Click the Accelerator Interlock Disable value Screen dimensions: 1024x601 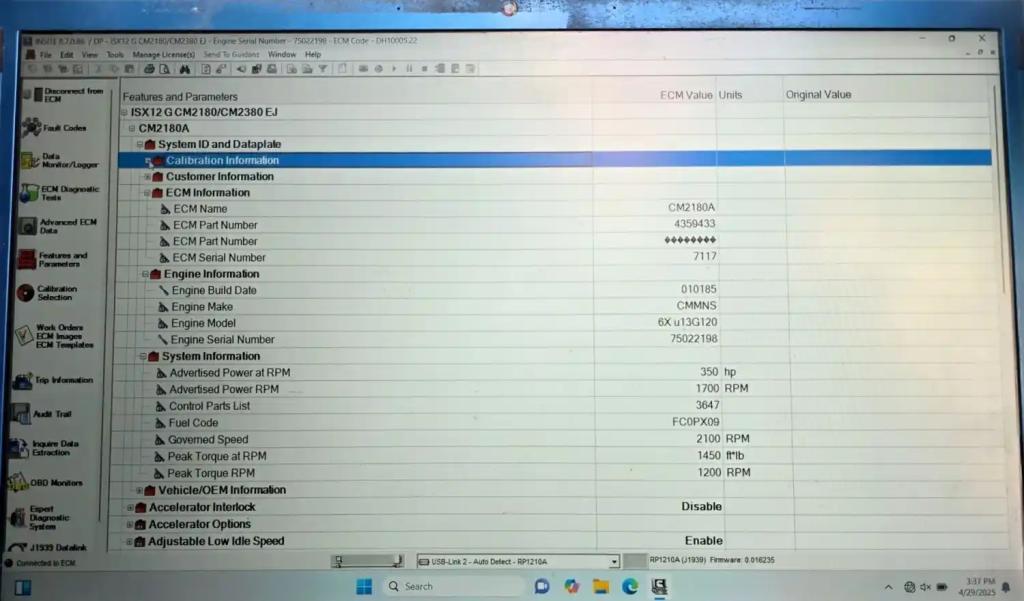[701, 507]
